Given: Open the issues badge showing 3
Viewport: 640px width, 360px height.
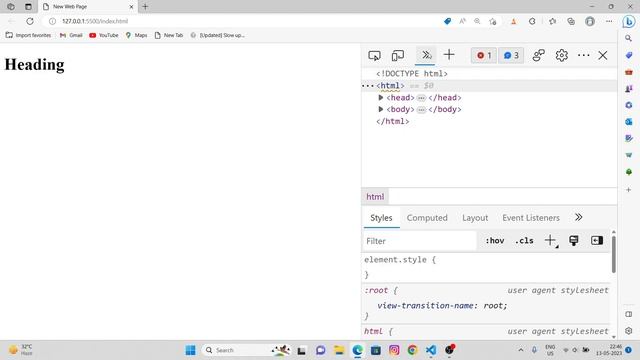Looking at the screenshot, I should [511, 55].
